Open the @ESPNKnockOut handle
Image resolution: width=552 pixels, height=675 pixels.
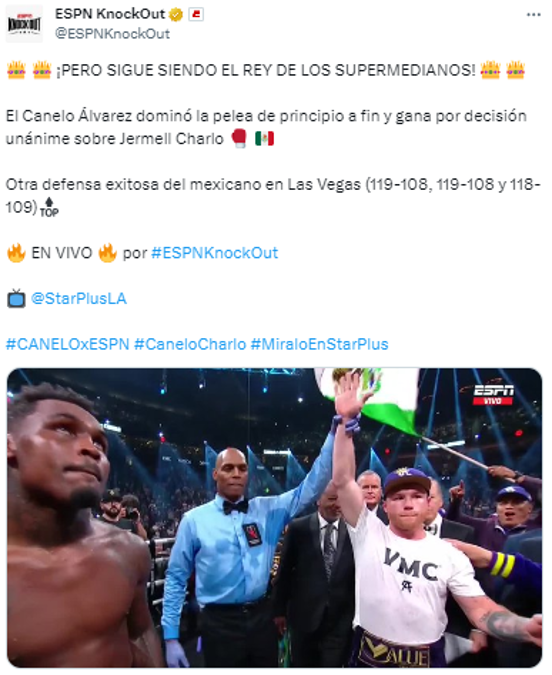112,34
